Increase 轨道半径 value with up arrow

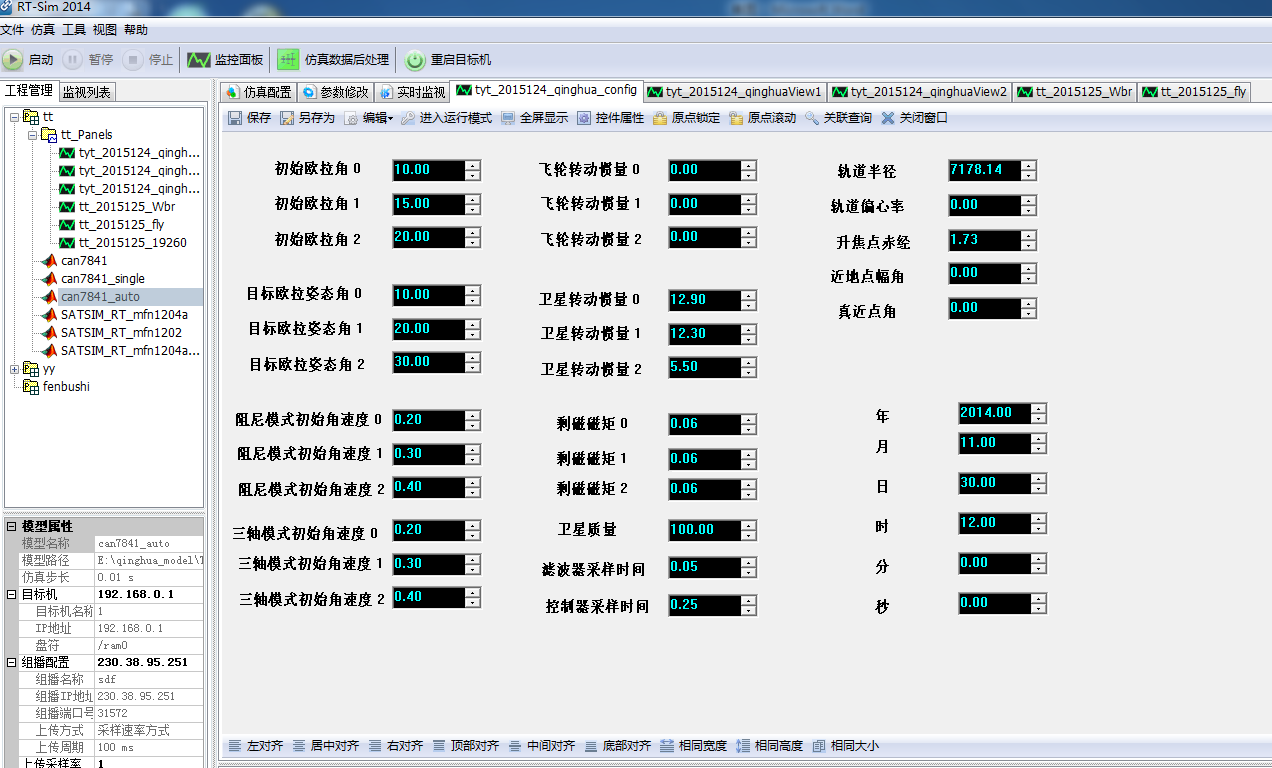[x=1029, y=165]
